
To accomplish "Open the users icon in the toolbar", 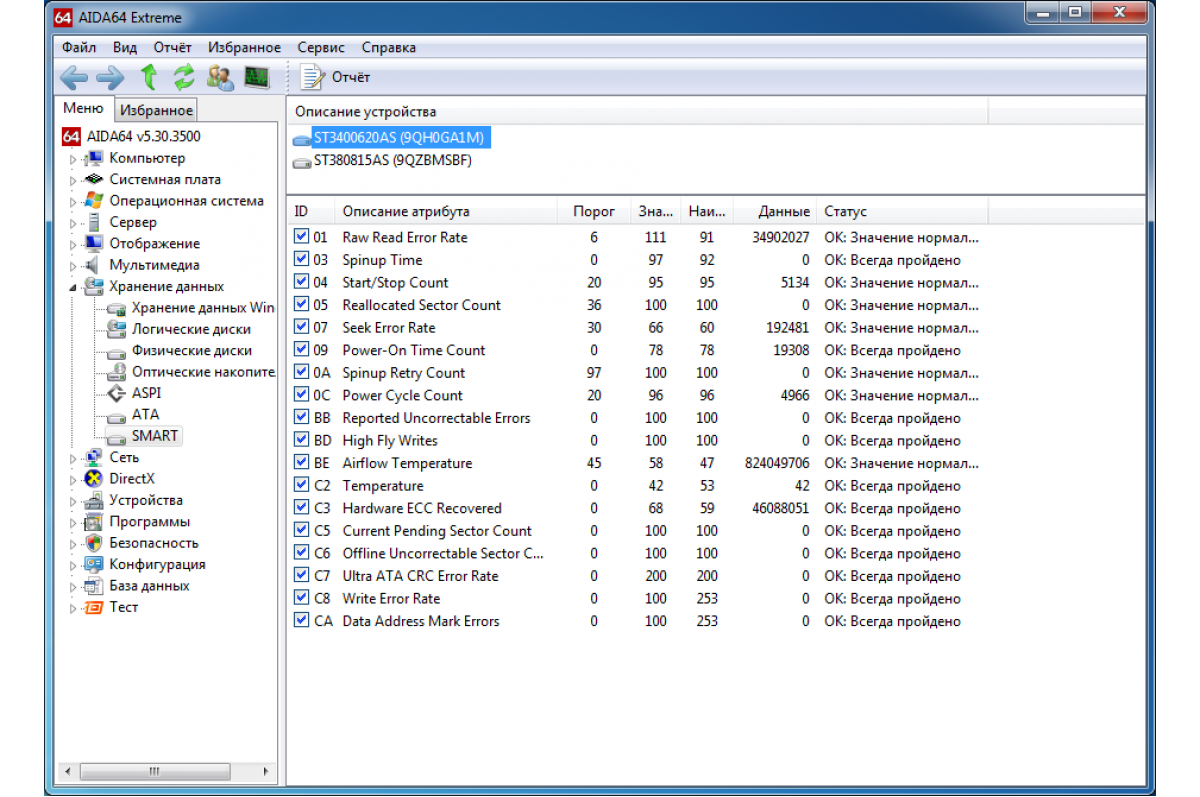I will 220,77.
